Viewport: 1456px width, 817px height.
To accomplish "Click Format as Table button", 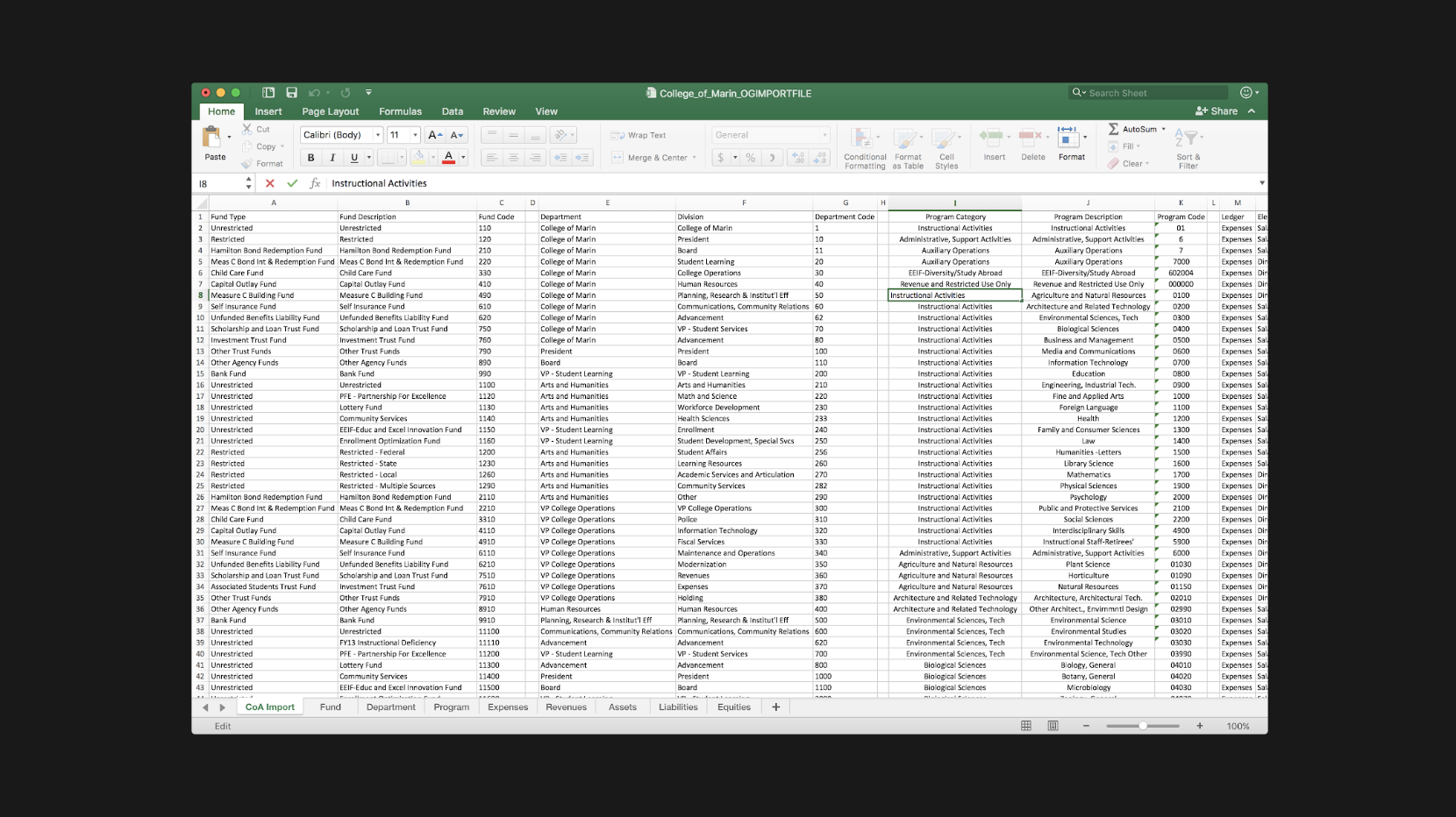I will coord(908,147).
